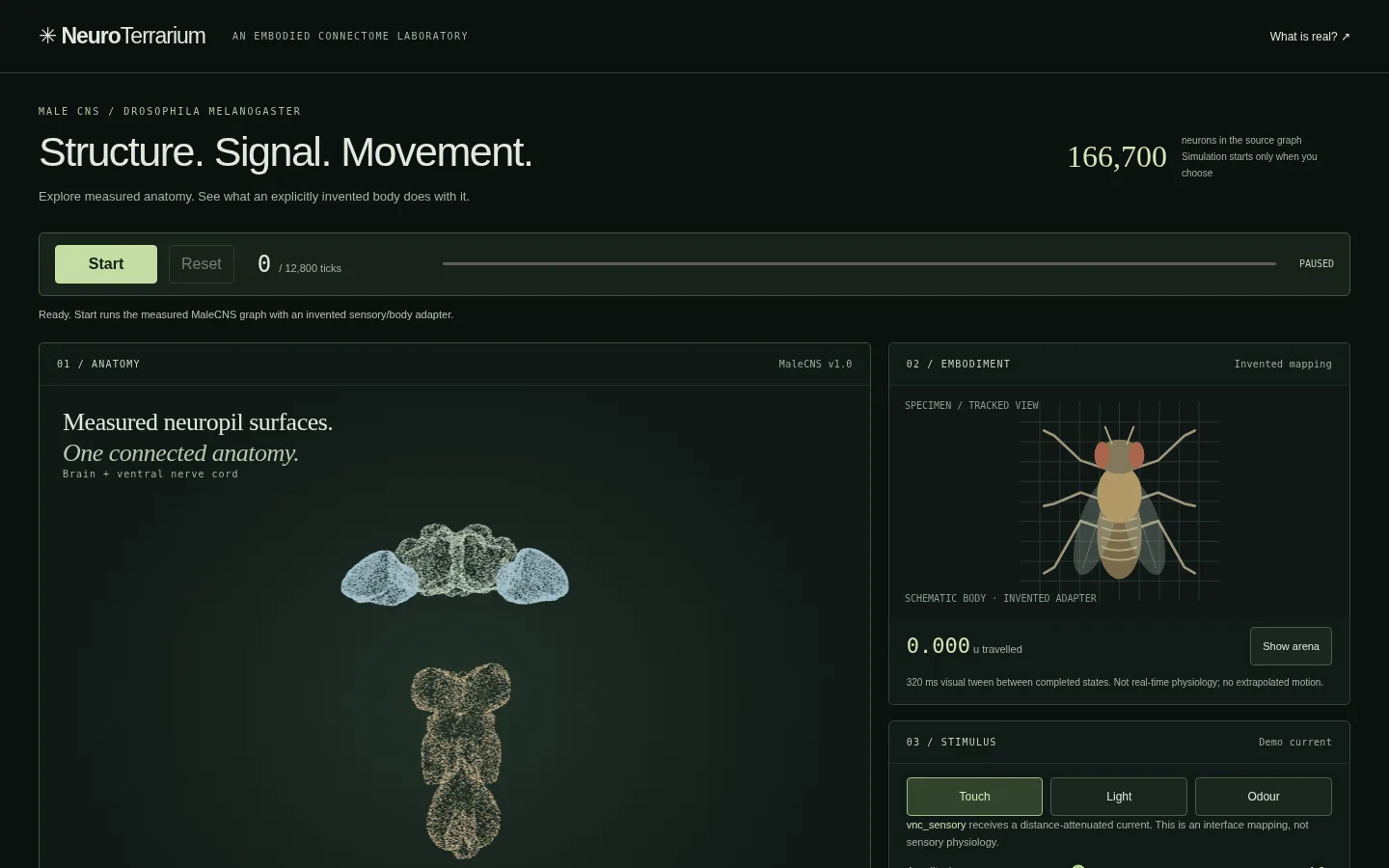Click the "SCHEMATIC BODY · INVENTED ADAPTER" caption
1389x868 pixels.
[x=1000, y=599]
